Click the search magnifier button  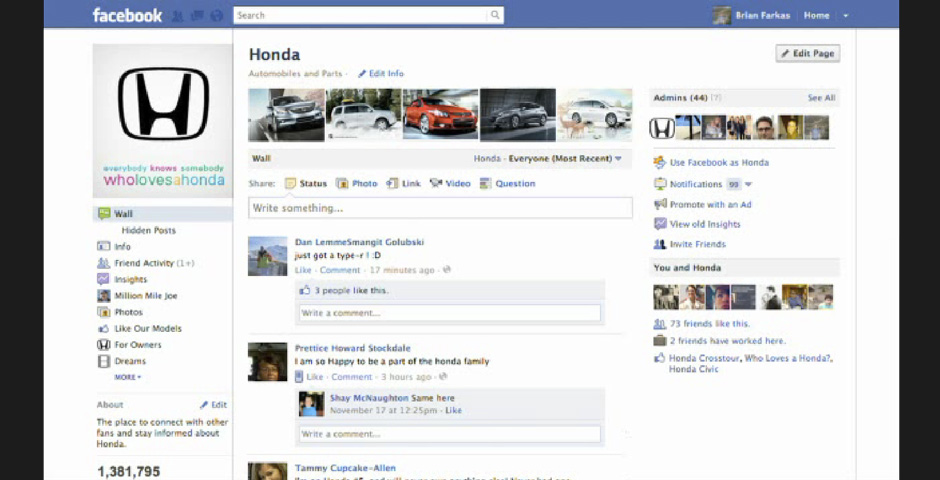coord(495,16)
